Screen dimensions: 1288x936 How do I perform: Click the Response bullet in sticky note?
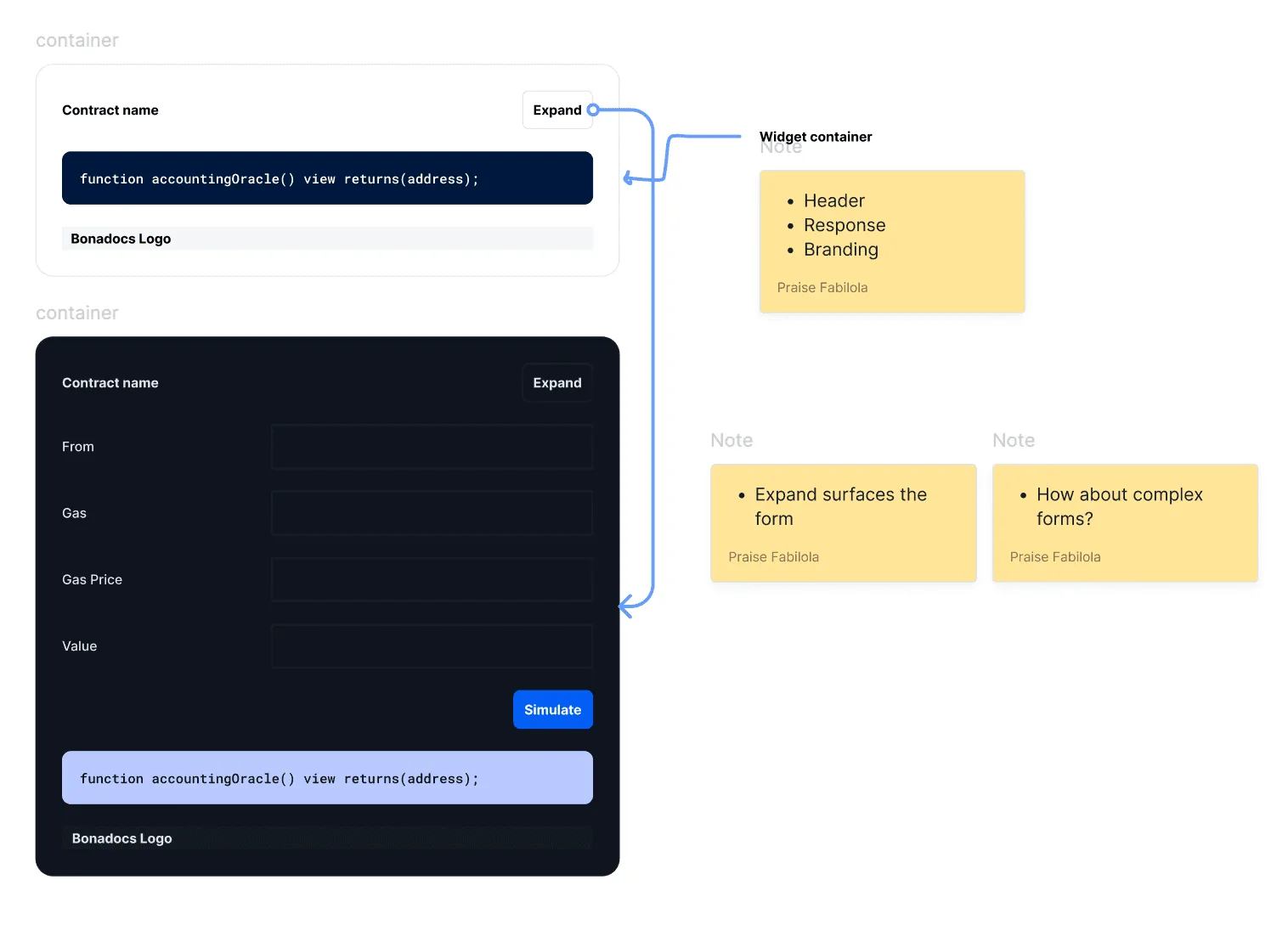click(845, 225)
